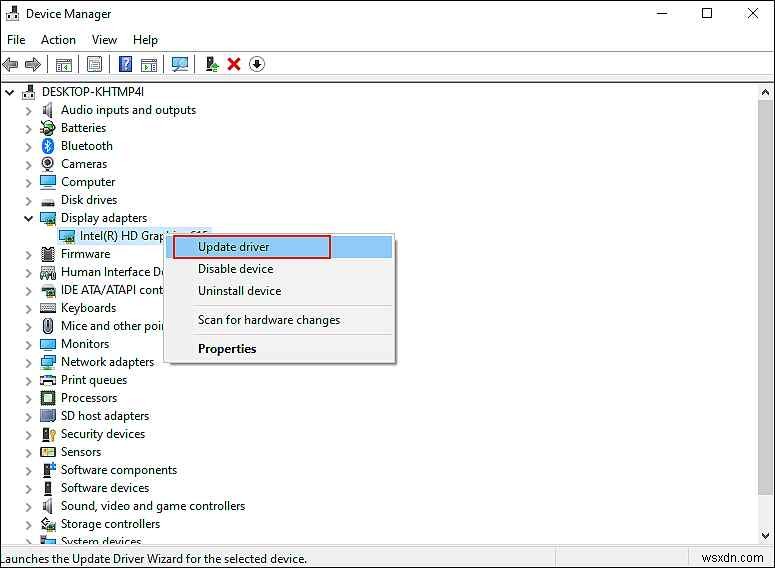
Task: Open the Help menu
Action: coord(145,40)
